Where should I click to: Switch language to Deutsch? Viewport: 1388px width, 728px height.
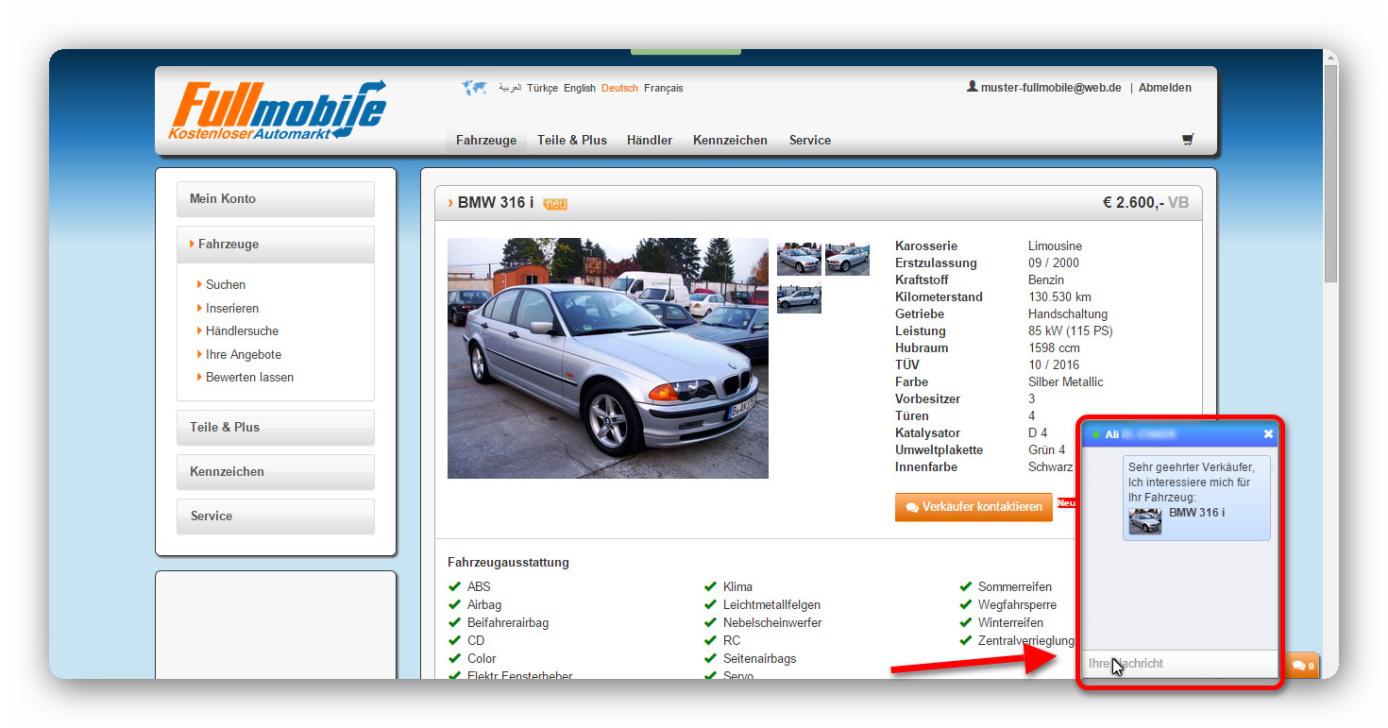tap(619, 88)
